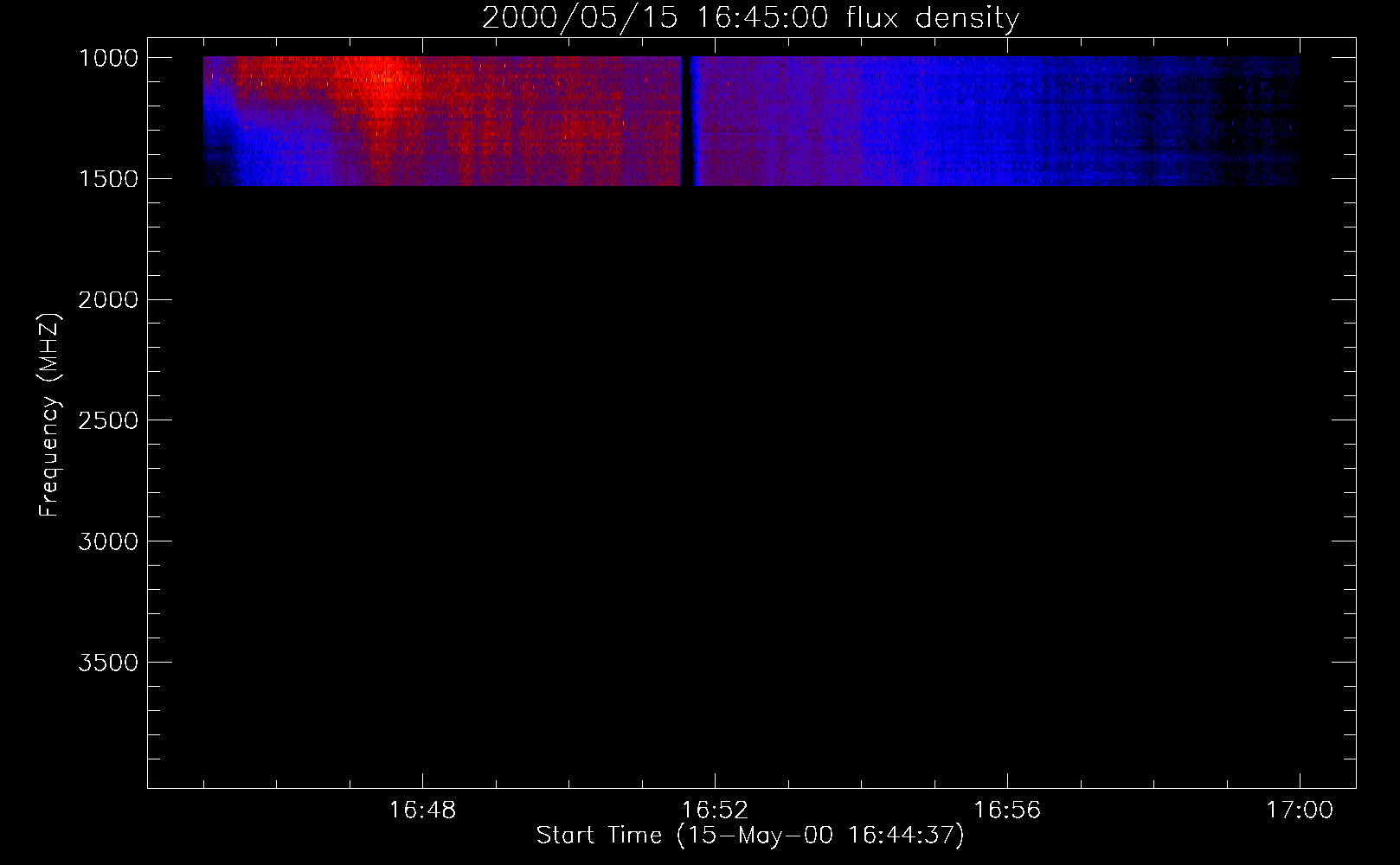Click the 2000 frequency tick label
The image size is (1400, 865).
pyautogui.click(x=108, y=299)
